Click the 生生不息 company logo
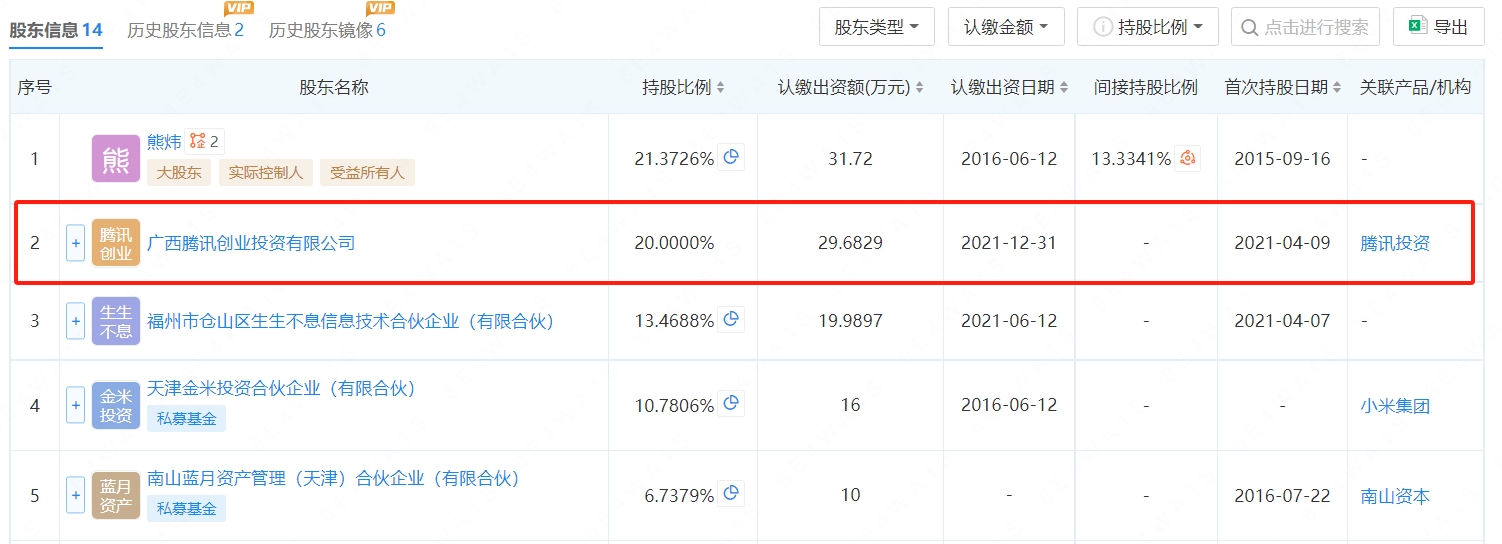This screenshot has width=1502, height=544. 116,321
